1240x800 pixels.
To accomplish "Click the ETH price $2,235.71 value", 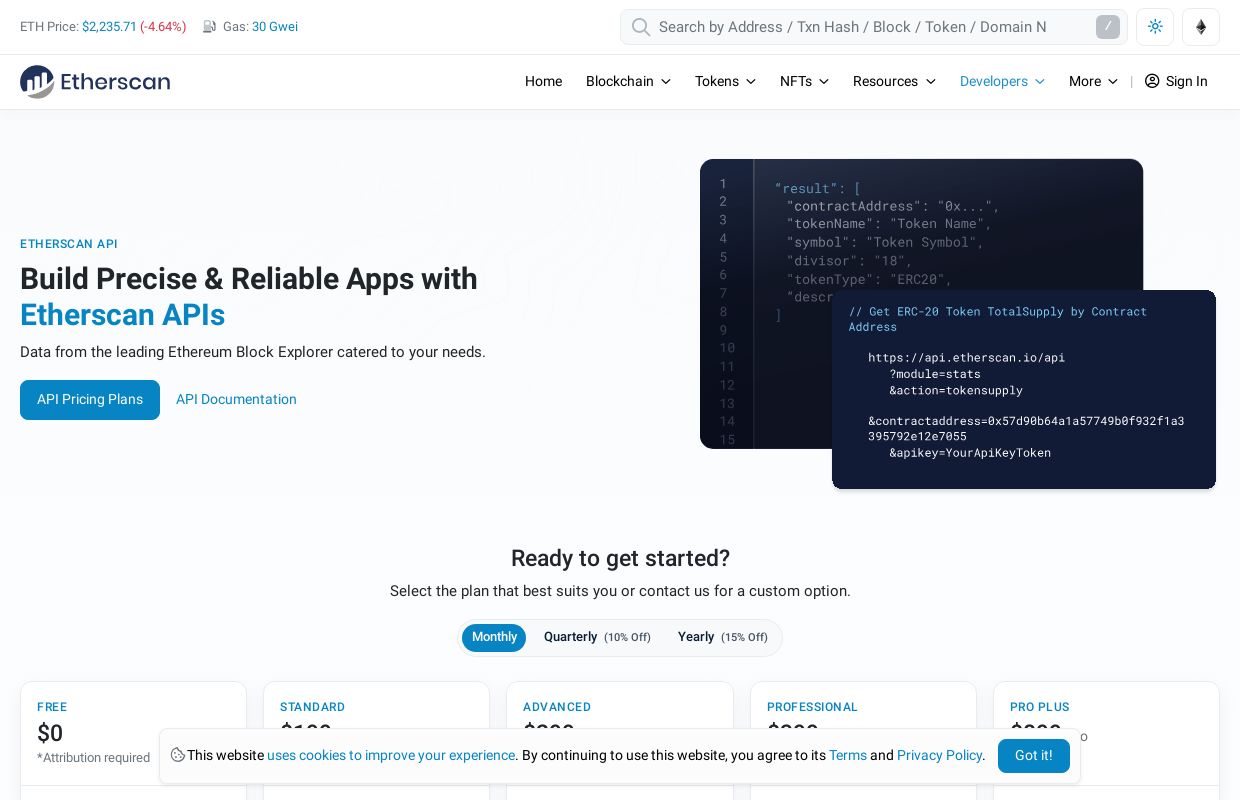I will pos(109,27).
